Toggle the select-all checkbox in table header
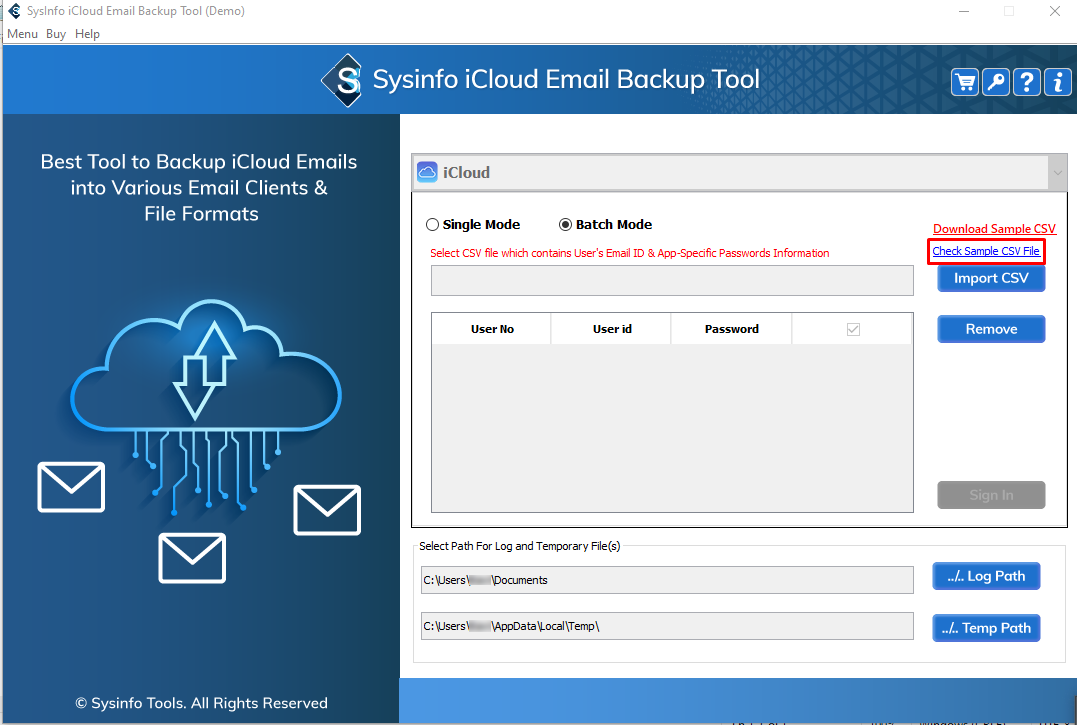The width and height of the screenshot is (1077, 725). point(853,329)
